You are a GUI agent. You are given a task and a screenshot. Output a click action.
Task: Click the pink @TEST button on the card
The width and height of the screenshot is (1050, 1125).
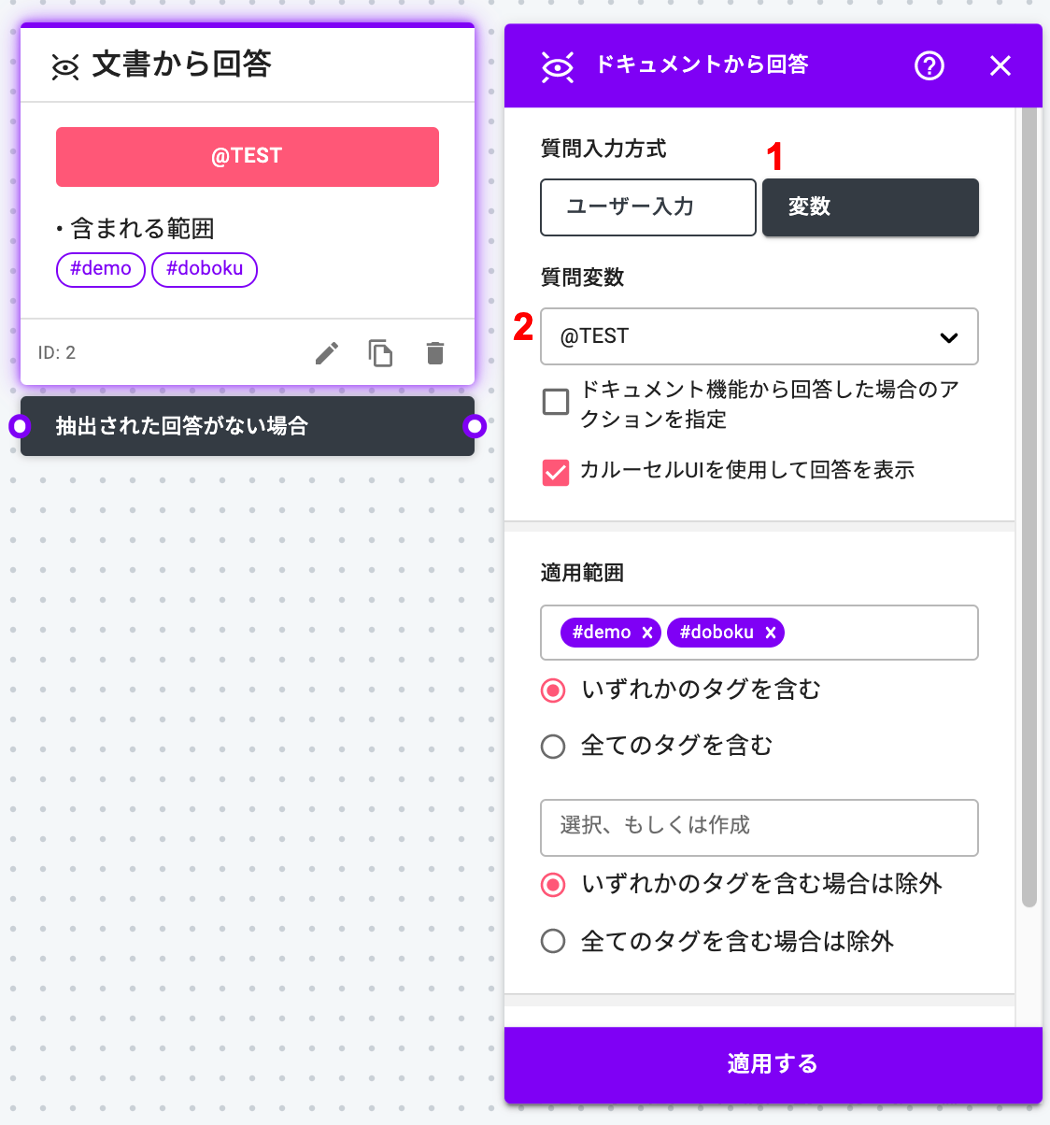(247, 156)
